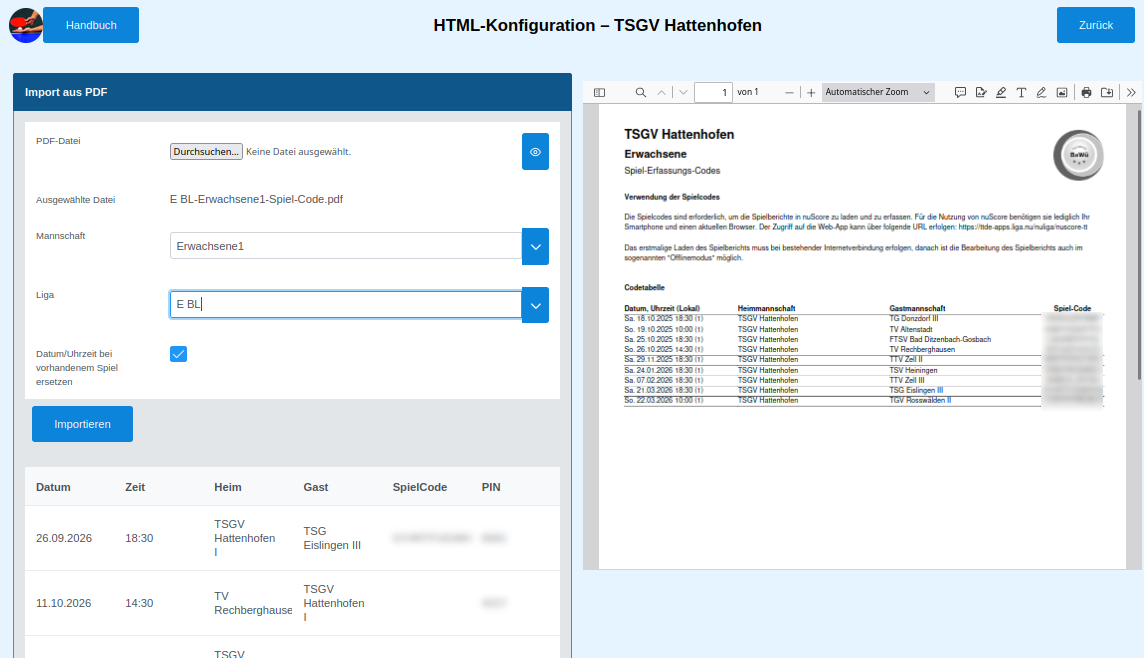This screenshot has height=658, width=1144.
Task: Download the PDF with save icon
Action: pos(1107,93)
